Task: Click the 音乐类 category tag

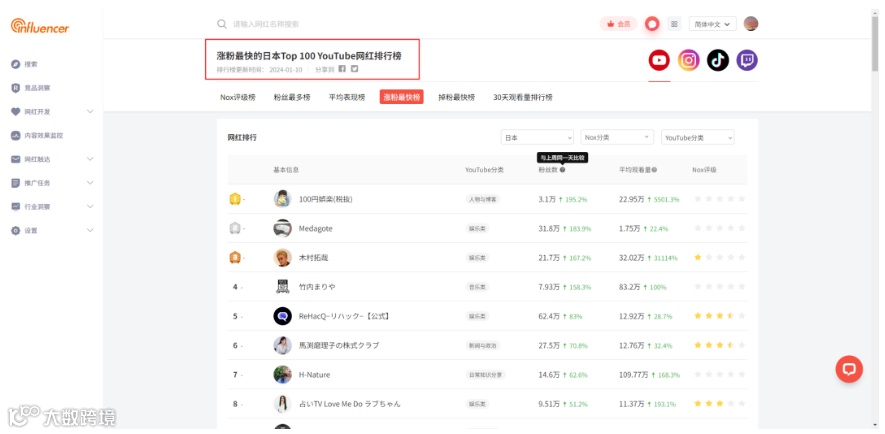Action: 477,287
